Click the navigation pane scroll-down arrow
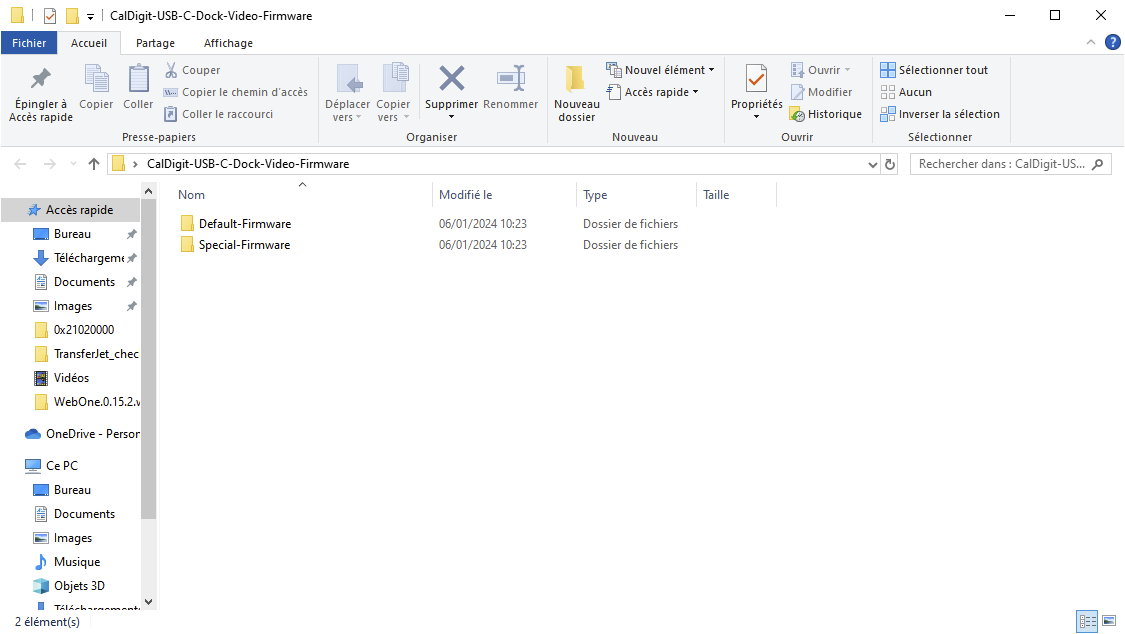1125x634 pixels. pos(149,602)
